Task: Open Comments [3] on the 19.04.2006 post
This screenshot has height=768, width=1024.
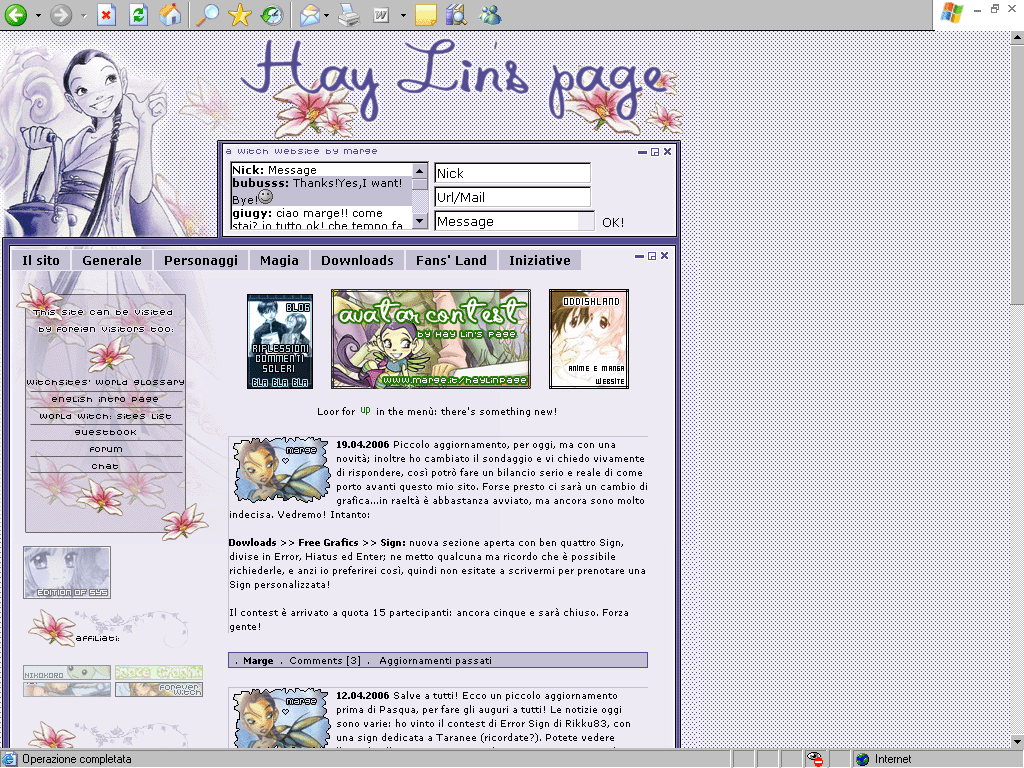Action: [325, 661]
